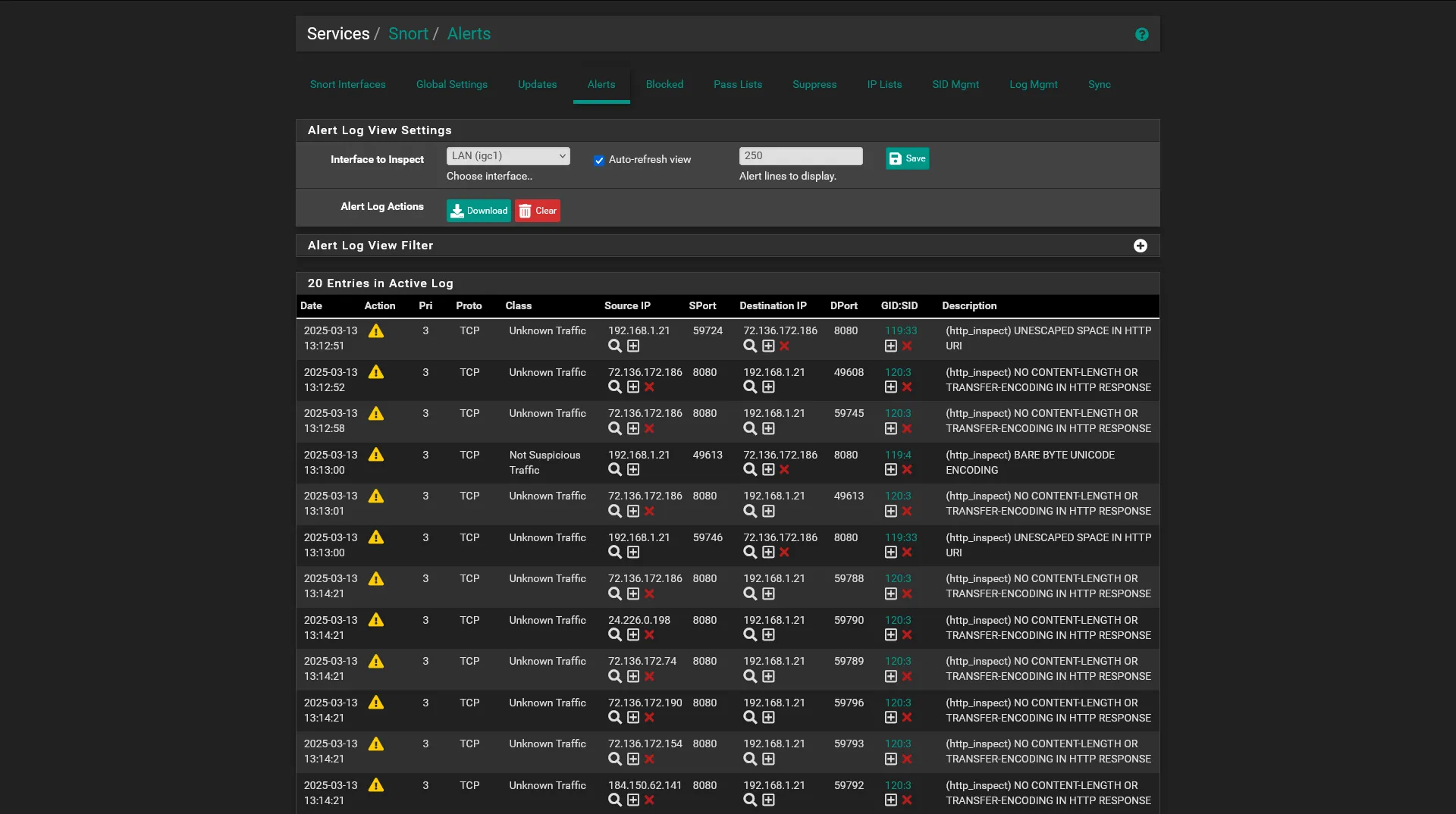Follow the Snort breadcrumb link
This screenshot has height=814, width=1456.
(x=408, y=34)
